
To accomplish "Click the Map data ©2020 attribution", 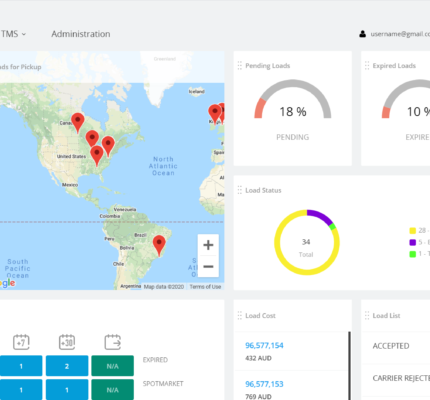I will pyautogui.click(x=164, y=287).
